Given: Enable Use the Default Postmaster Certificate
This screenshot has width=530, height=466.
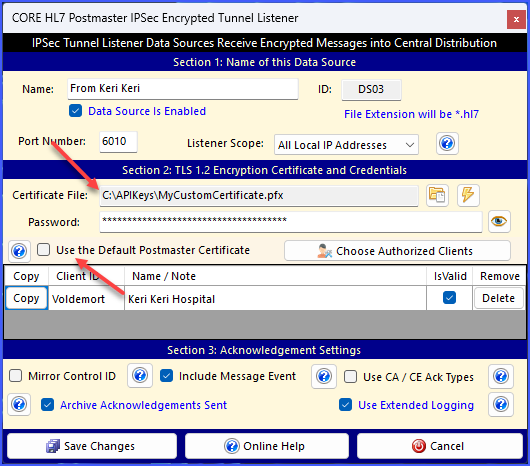Looking at the screenshot, I should 44,250.
